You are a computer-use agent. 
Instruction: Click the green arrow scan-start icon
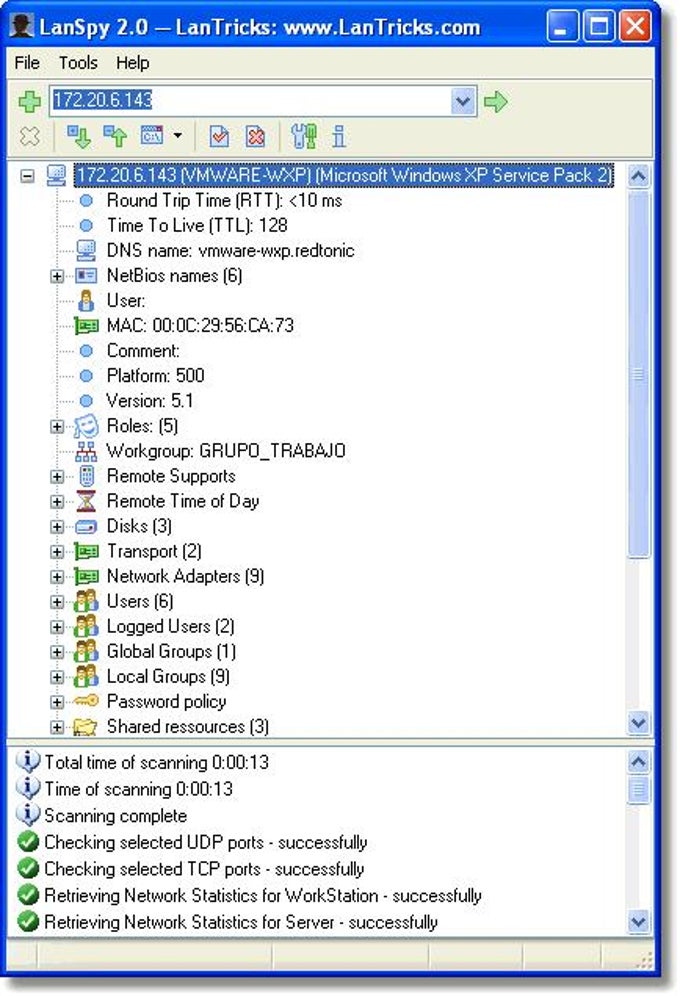[x=496, y=101]
